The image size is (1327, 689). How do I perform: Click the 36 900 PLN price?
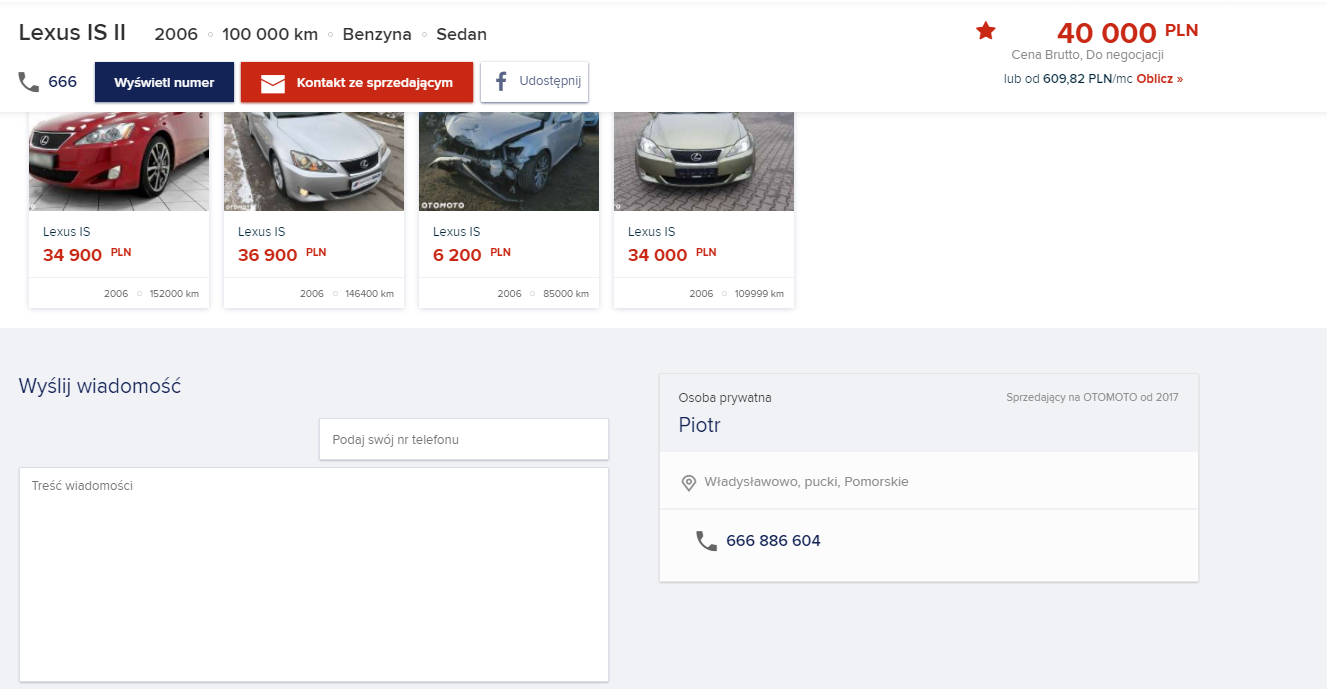[x=282, y=255]
